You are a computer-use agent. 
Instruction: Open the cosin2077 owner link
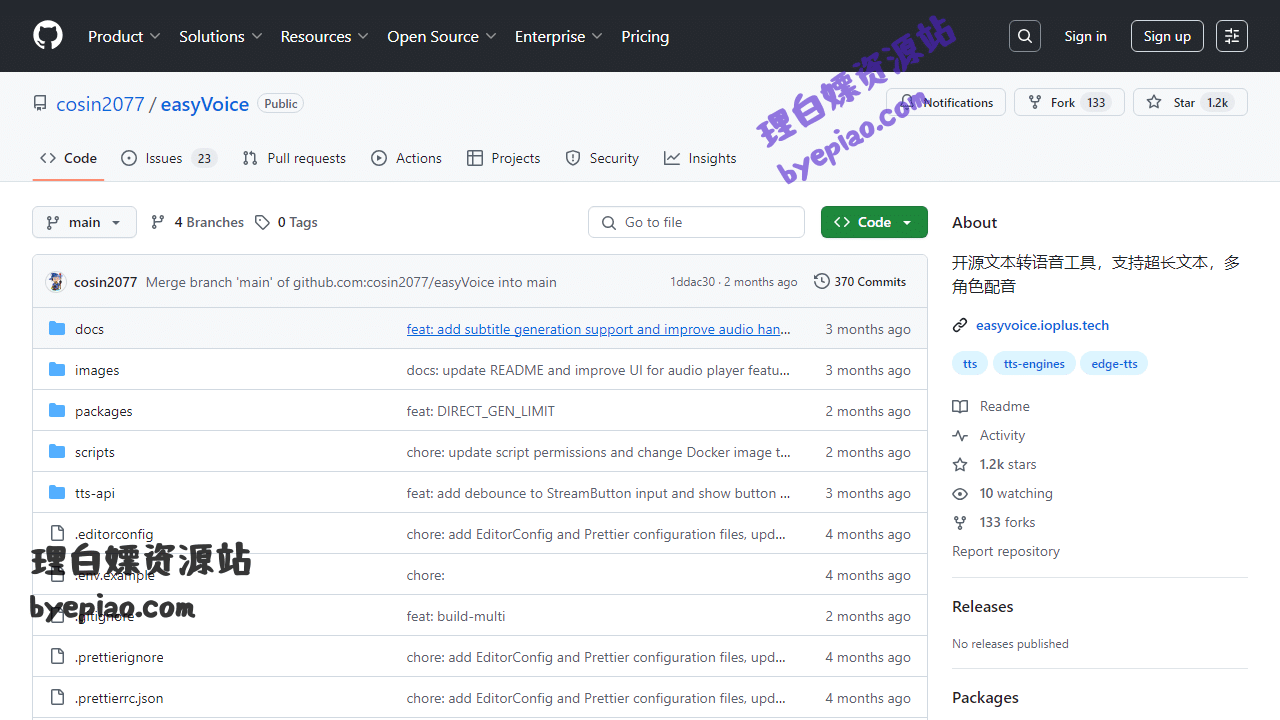(x=100, y=104)
